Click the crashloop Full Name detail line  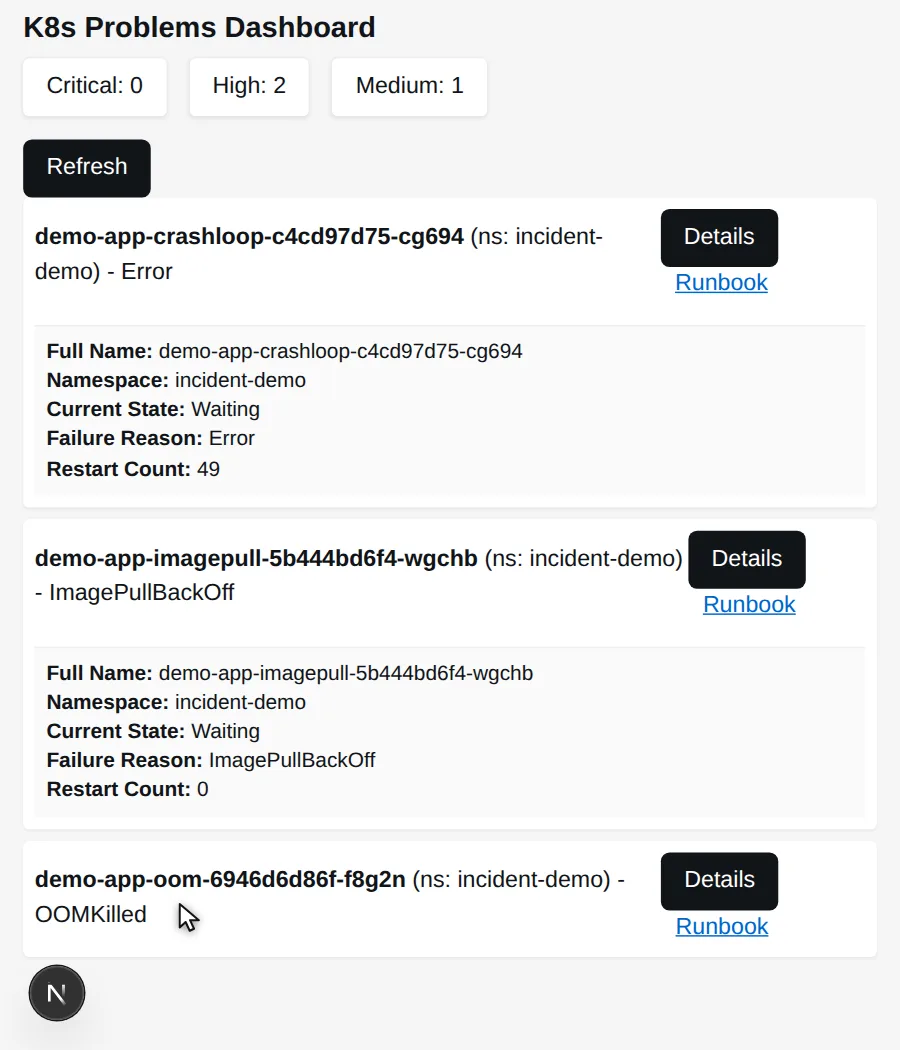click(285, 351)
